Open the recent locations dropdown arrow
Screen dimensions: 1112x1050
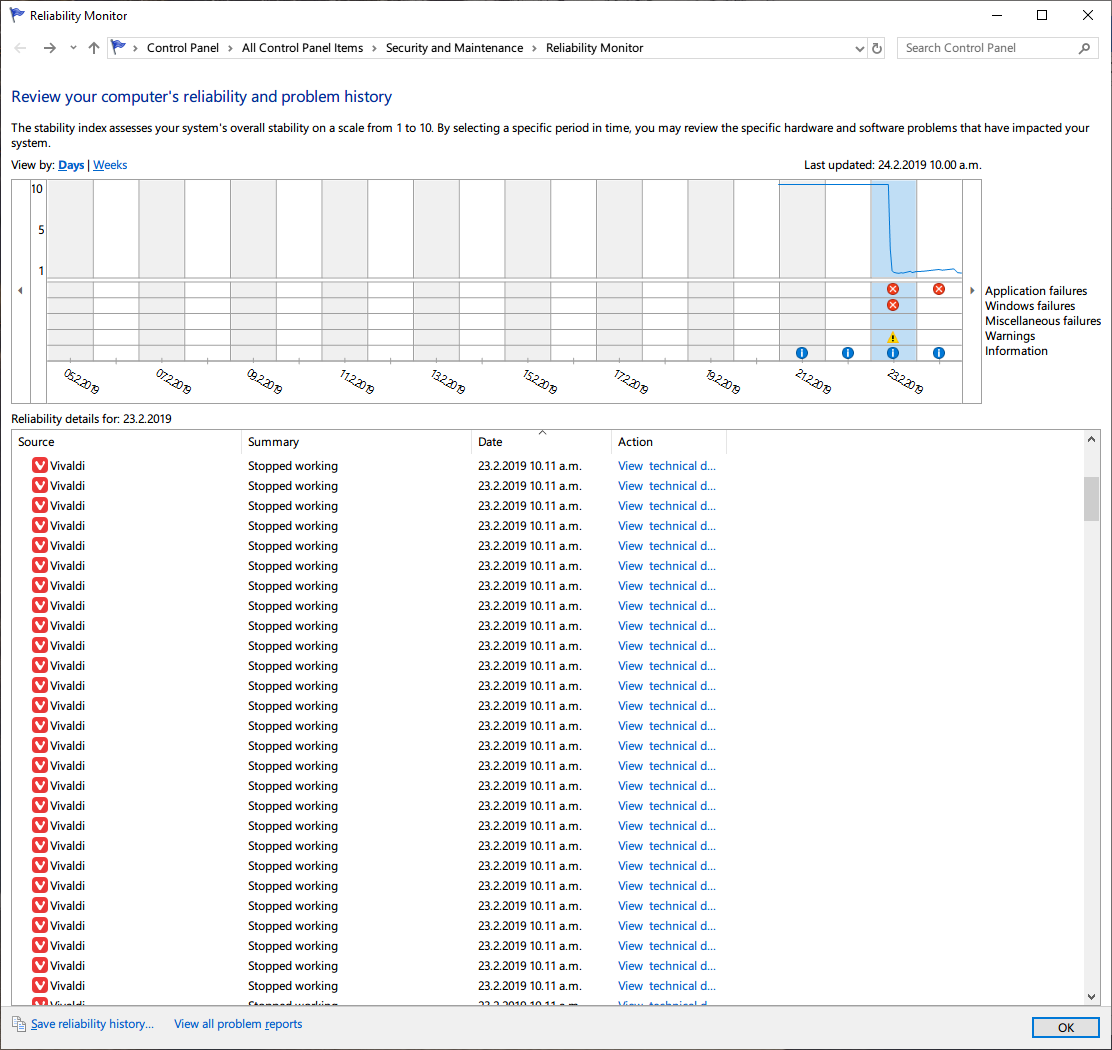(x=73, y=48)
